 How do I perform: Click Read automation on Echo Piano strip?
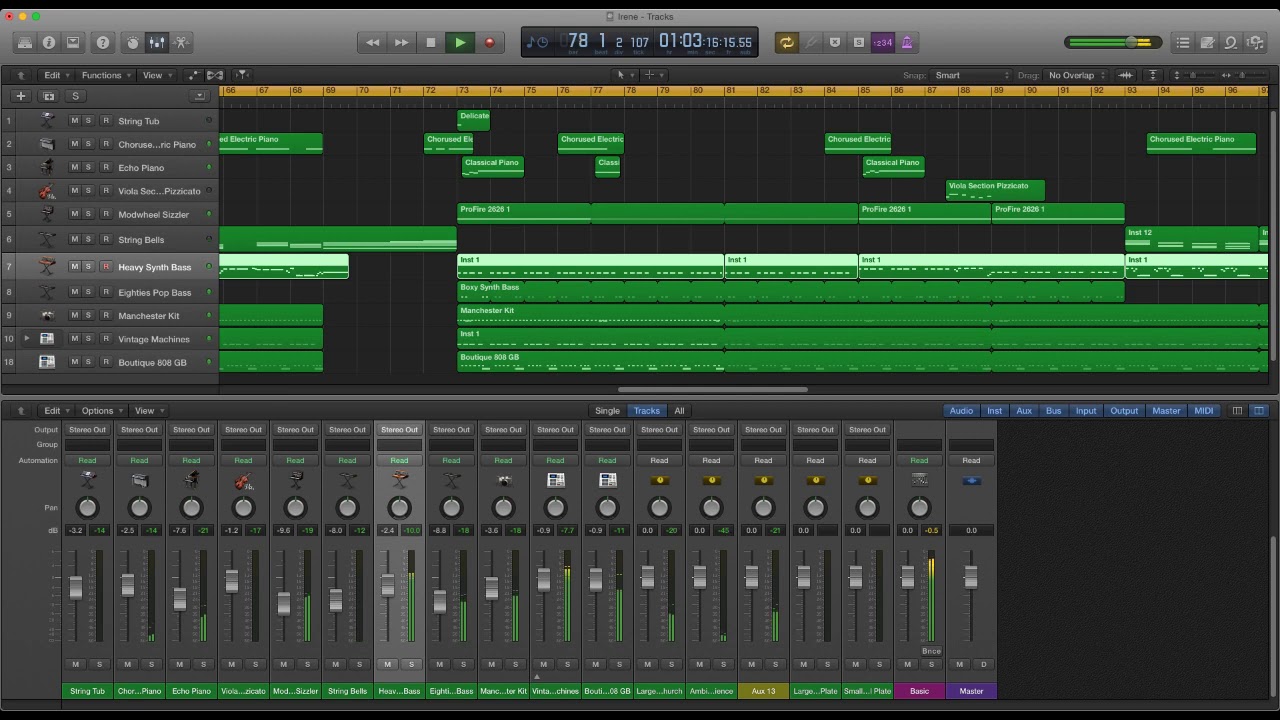coord(191,461)
